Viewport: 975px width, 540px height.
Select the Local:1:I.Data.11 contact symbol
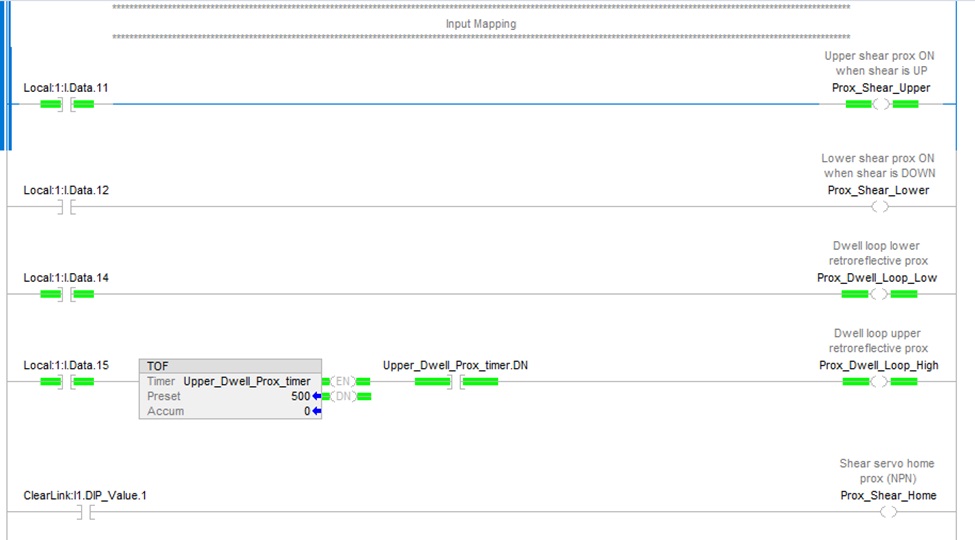67,104
